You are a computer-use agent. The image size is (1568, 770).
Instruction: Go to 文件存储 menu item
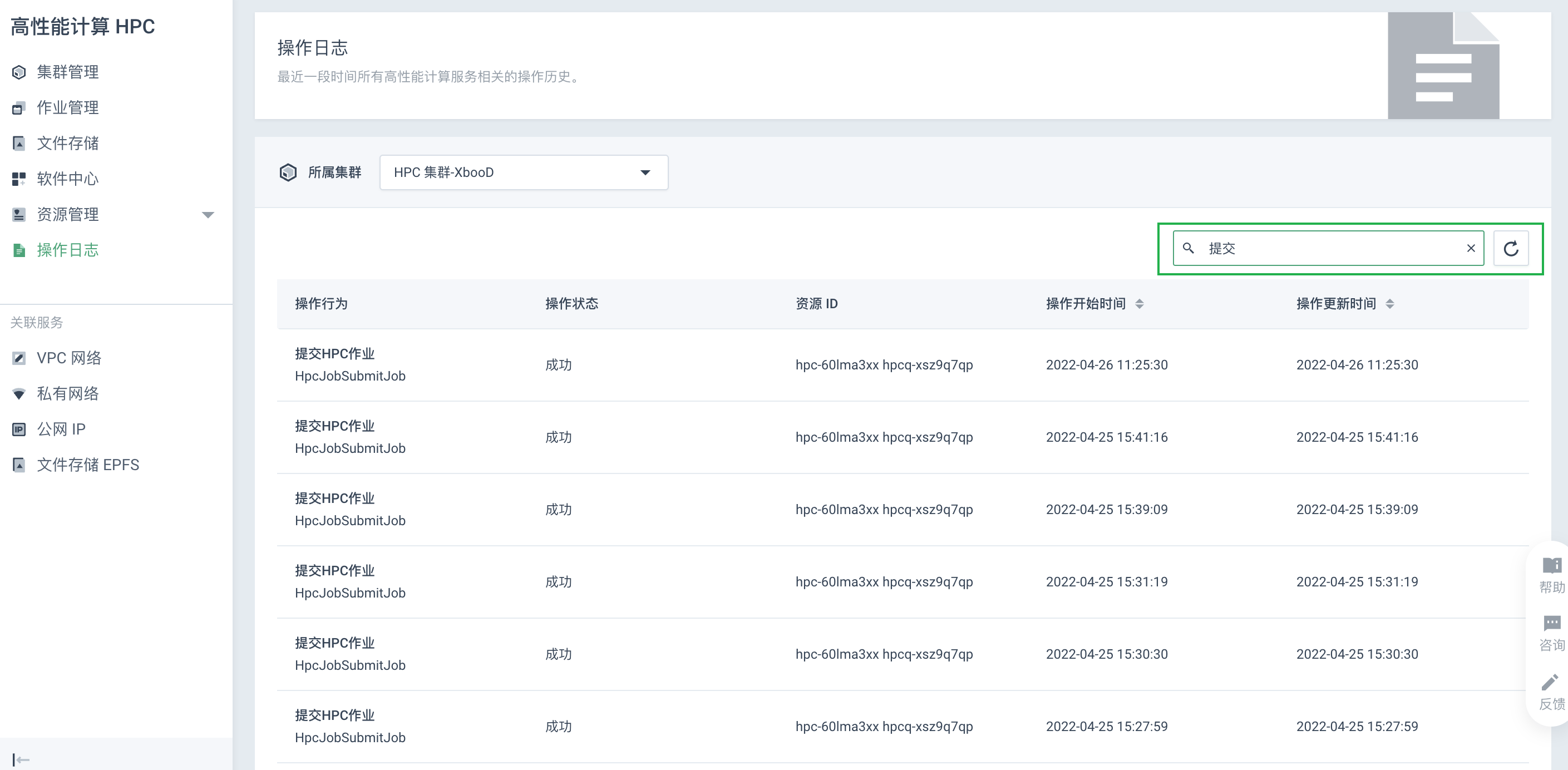click(67, 144)
